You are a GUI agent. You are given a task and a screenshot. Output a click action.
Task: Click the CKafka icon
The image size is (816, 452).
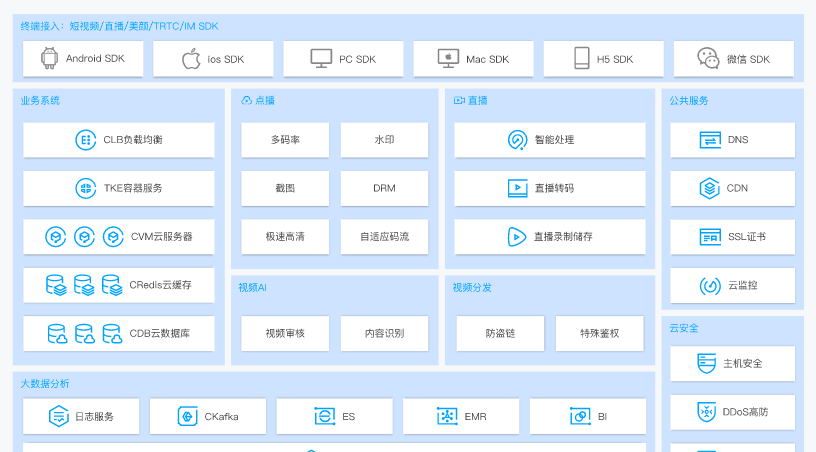(187, 416)
